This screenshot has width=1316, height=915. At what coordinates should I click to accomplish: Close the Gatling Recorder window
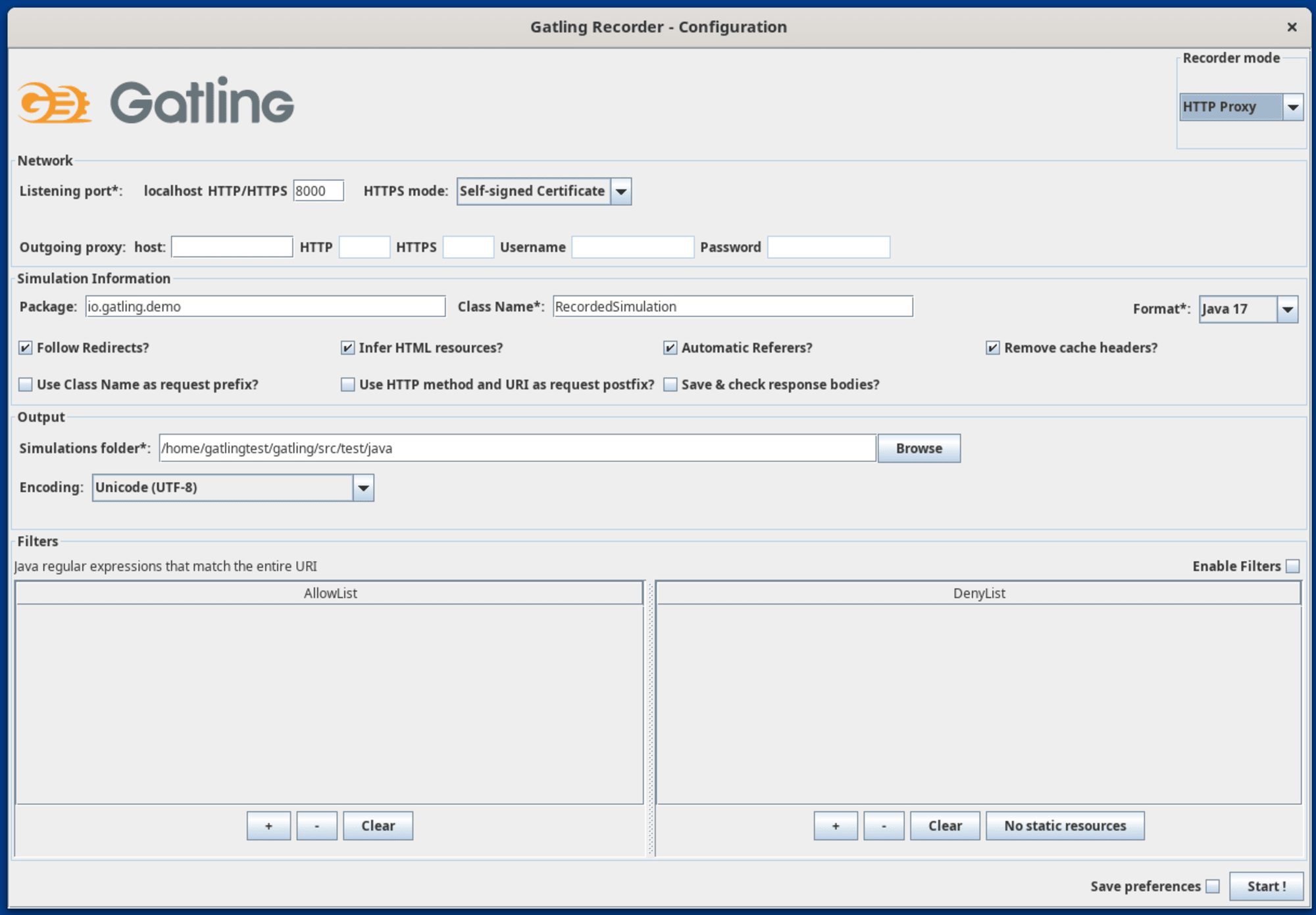pyautogui.click(x=1292, y=27)
